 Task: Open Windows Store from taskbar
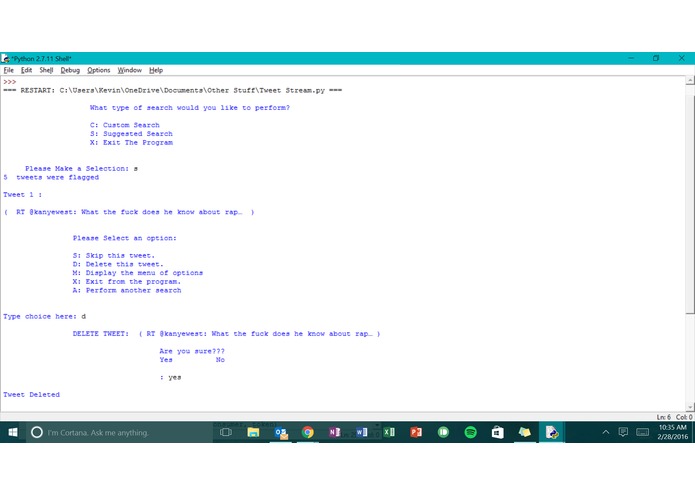click(498, 432)
